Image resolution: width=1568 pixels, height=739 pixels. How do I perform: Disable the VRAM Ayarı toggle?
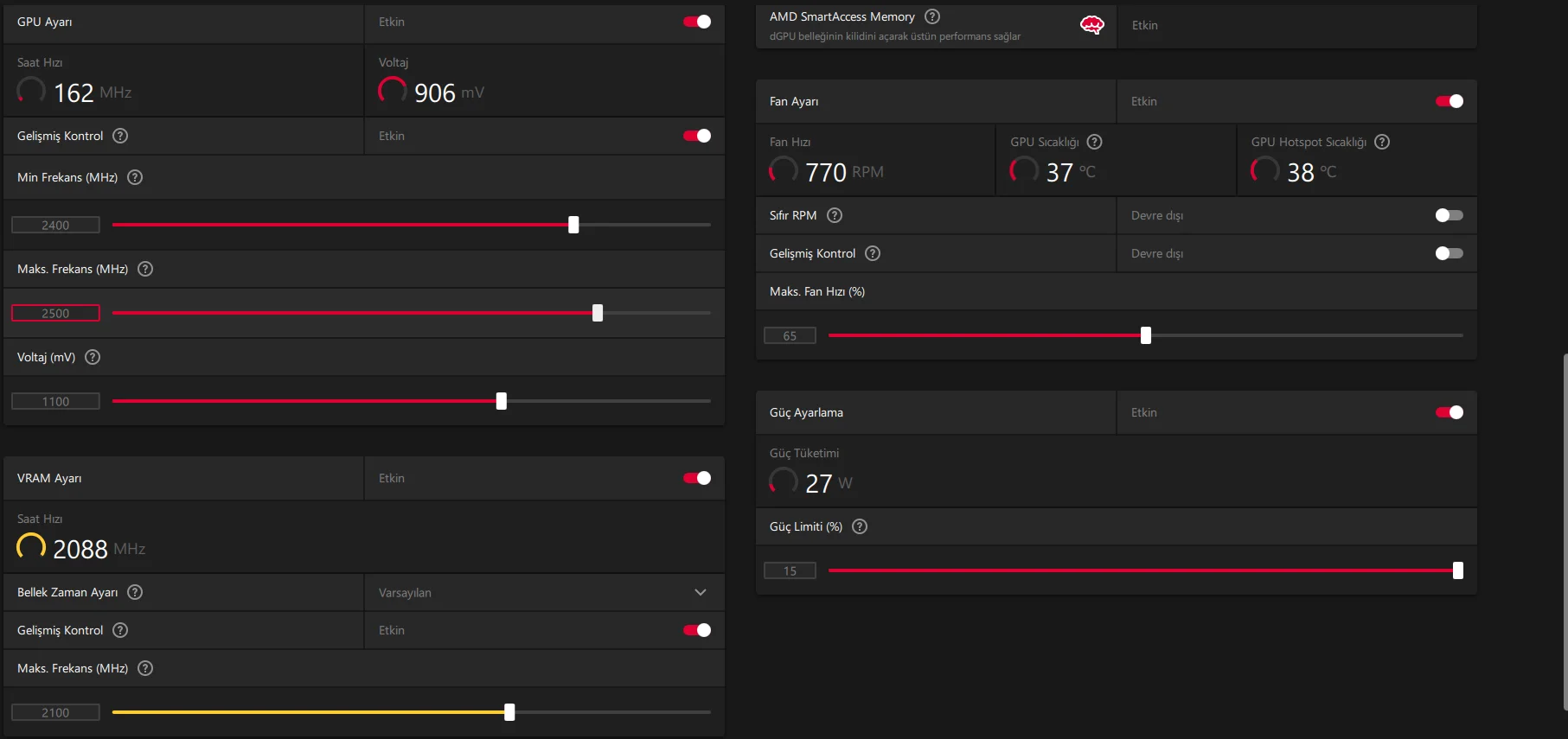(x=697, y=478)
